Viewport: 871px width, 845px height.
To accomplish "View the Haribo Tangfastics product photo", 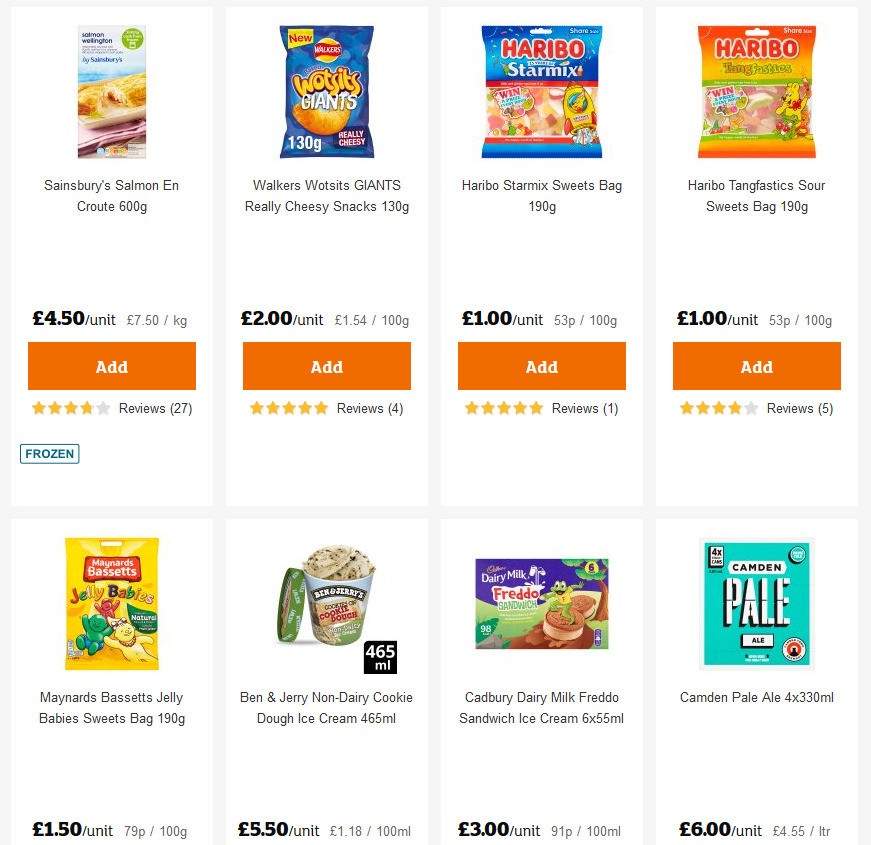I will [x=756, y=90].
